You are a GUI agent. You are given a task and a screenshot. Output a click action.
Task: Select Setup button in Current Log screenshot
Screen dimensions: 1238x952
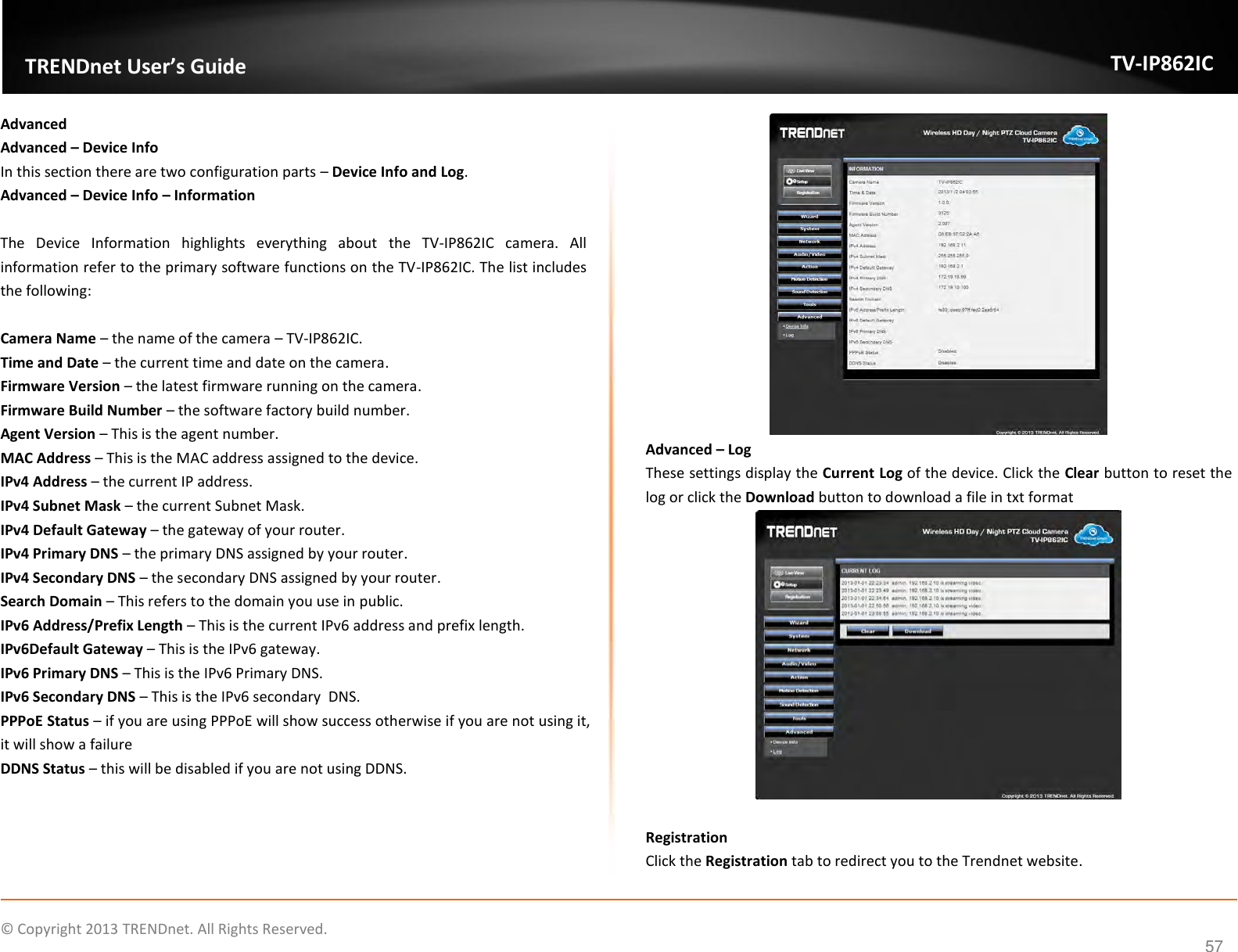click(x=797, y=584)
